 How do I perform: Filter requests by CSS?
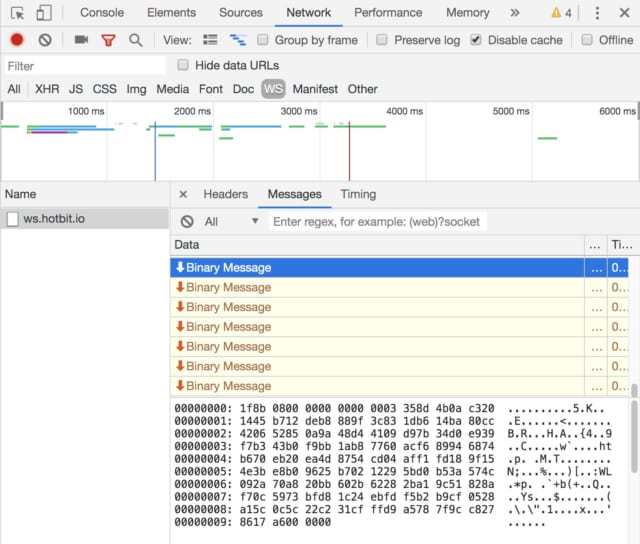[x=104, y=89]
